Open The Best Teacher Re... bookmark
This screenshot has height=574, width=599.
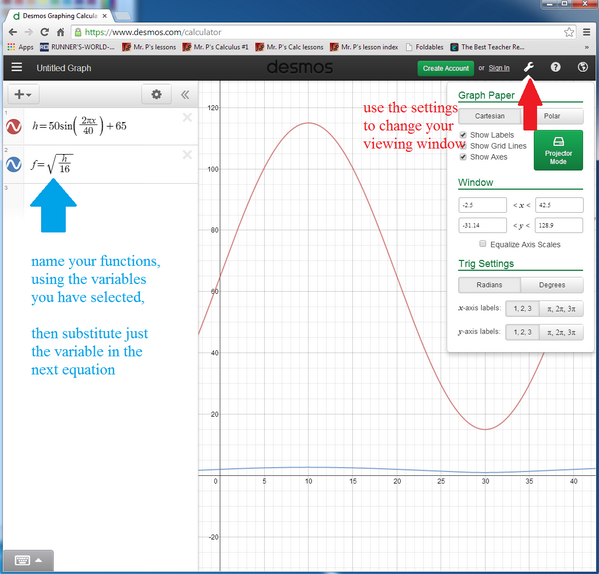pyautogui.click(x=487, y=47)
